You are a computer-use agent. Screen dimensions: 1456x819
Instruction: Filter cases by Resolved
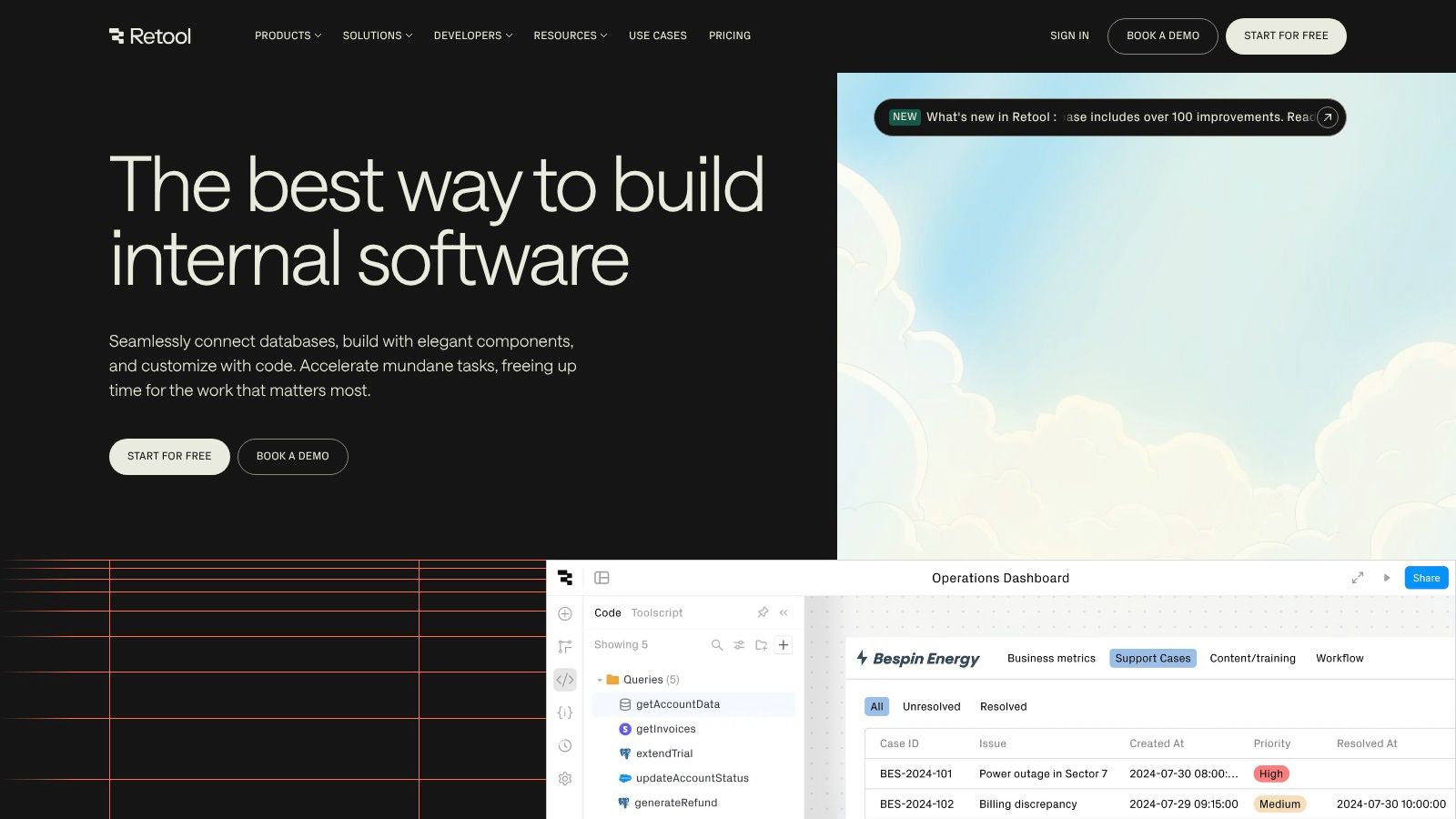pyautogui.click(x=1003, y=707)
